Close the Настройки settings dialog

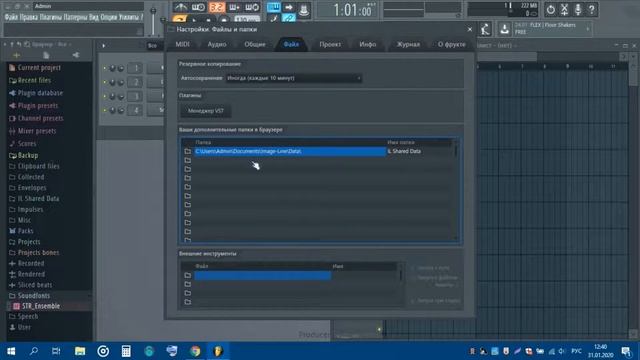coord(469,29)
